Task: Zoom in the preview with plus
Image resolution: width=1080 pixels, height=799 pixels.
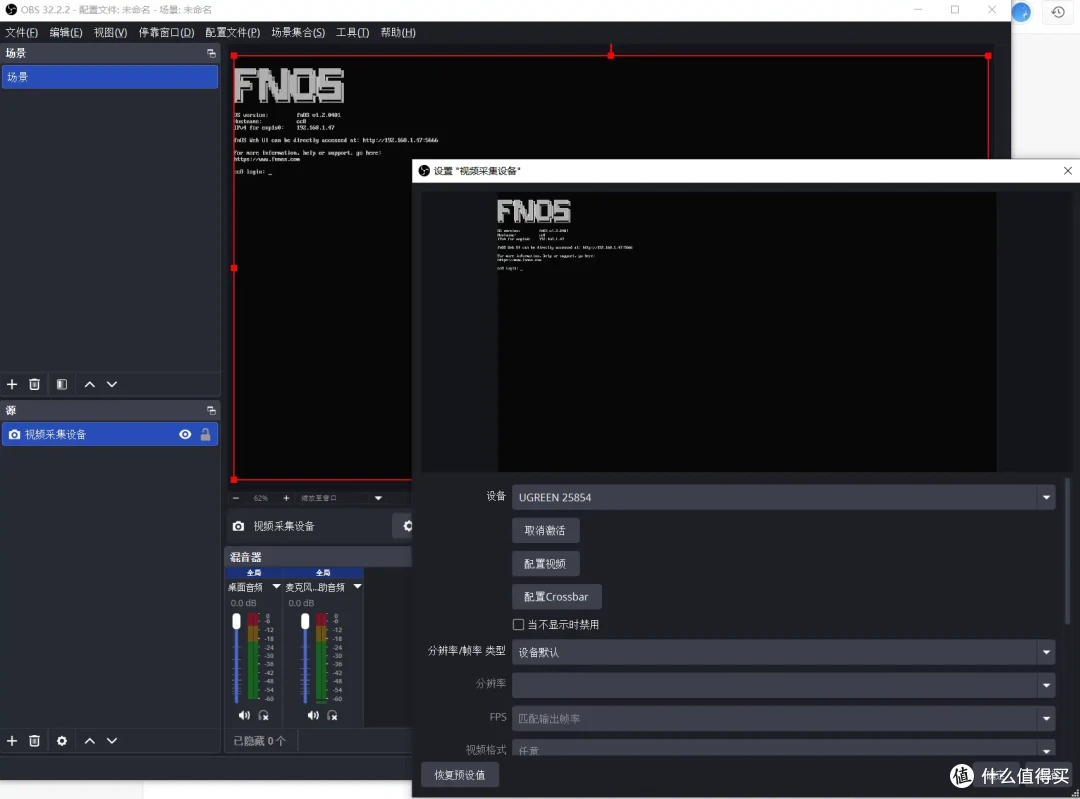Action: coord(287,498)
